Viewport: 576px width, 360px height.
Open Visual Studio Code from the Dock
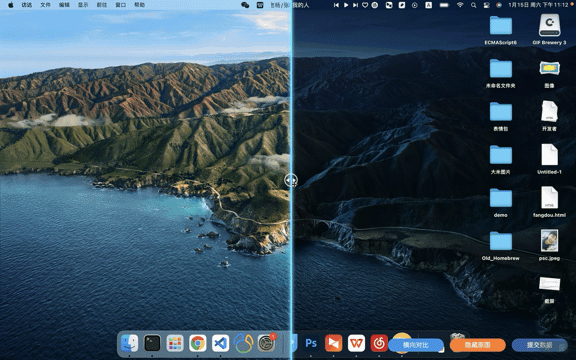pos(220,343)
